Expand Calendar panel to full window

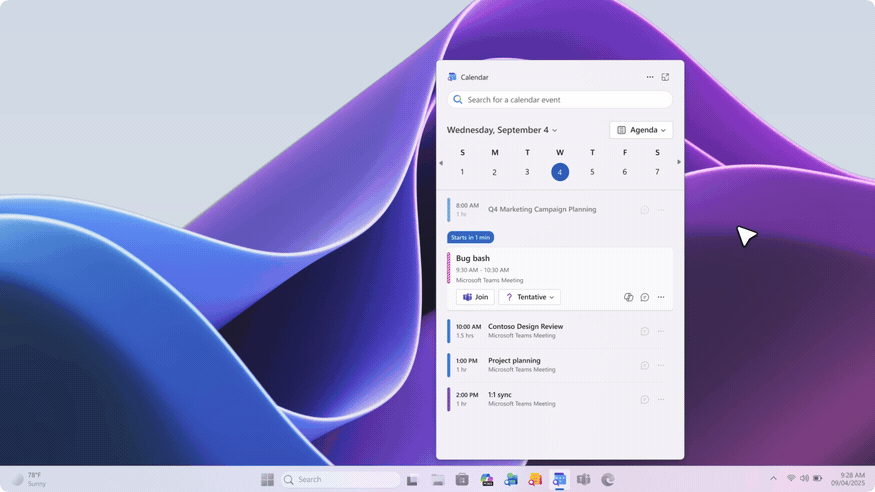point(665,77)
